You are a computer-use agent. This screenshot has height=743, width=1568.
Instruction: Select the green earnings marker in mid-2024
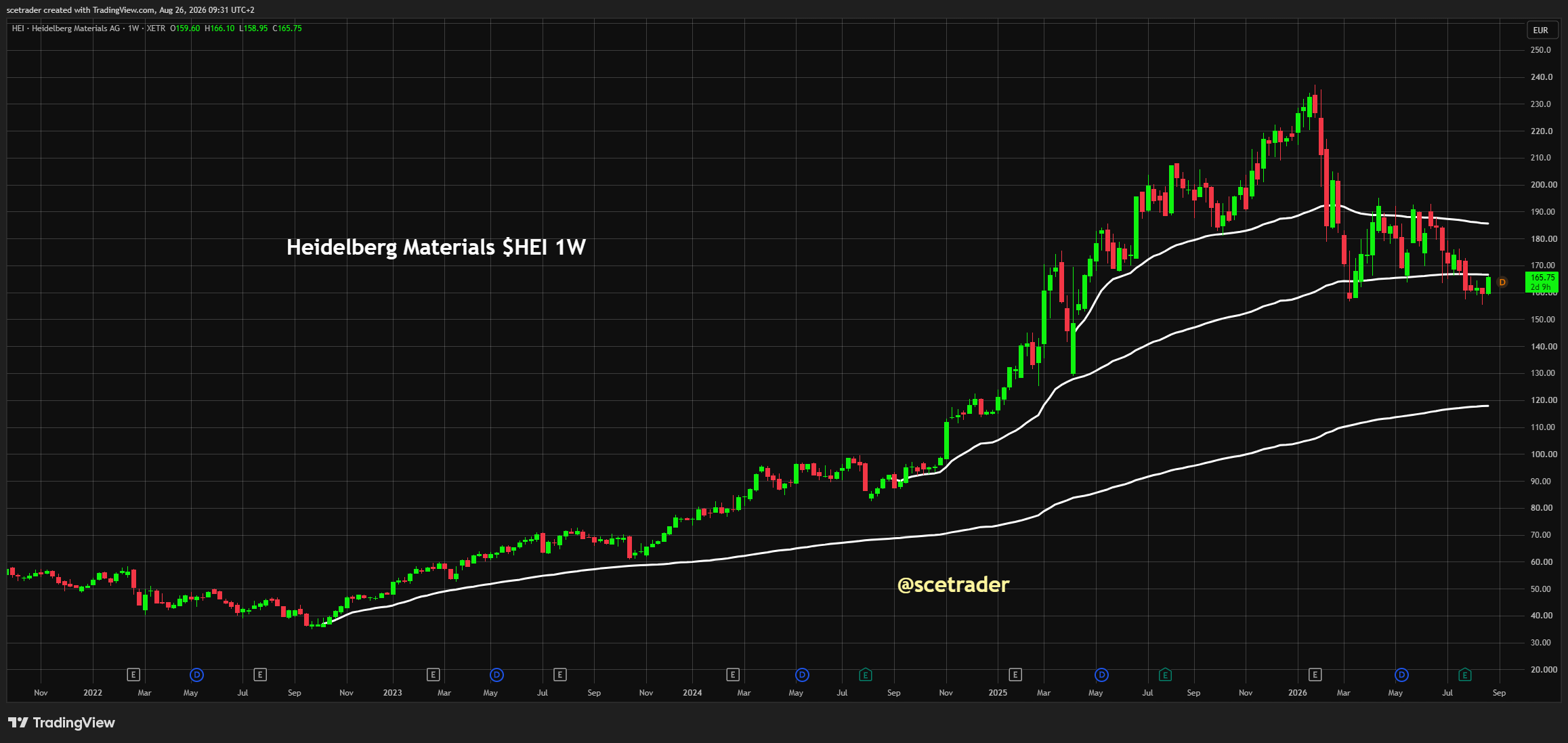tap(866, 675)
